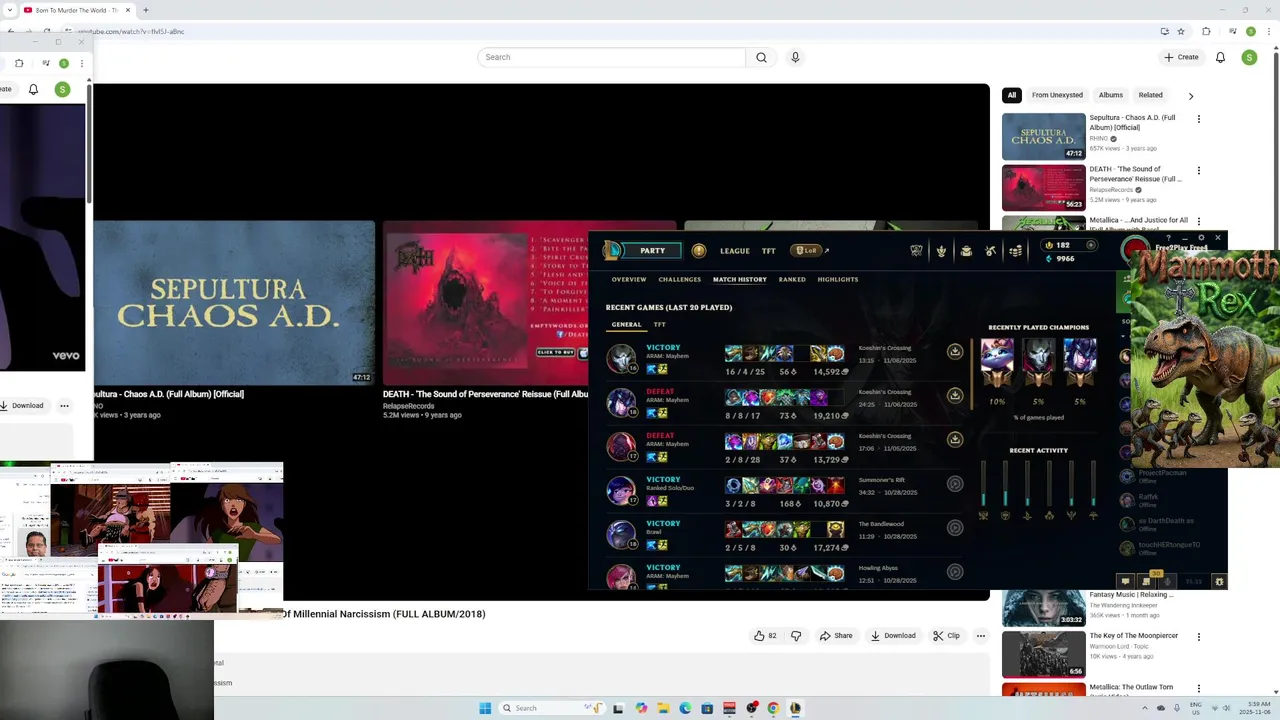This screenshot has height=720, width=1280.
Task: Switch to the RANKED profile tab
Action: pos(792,280)
